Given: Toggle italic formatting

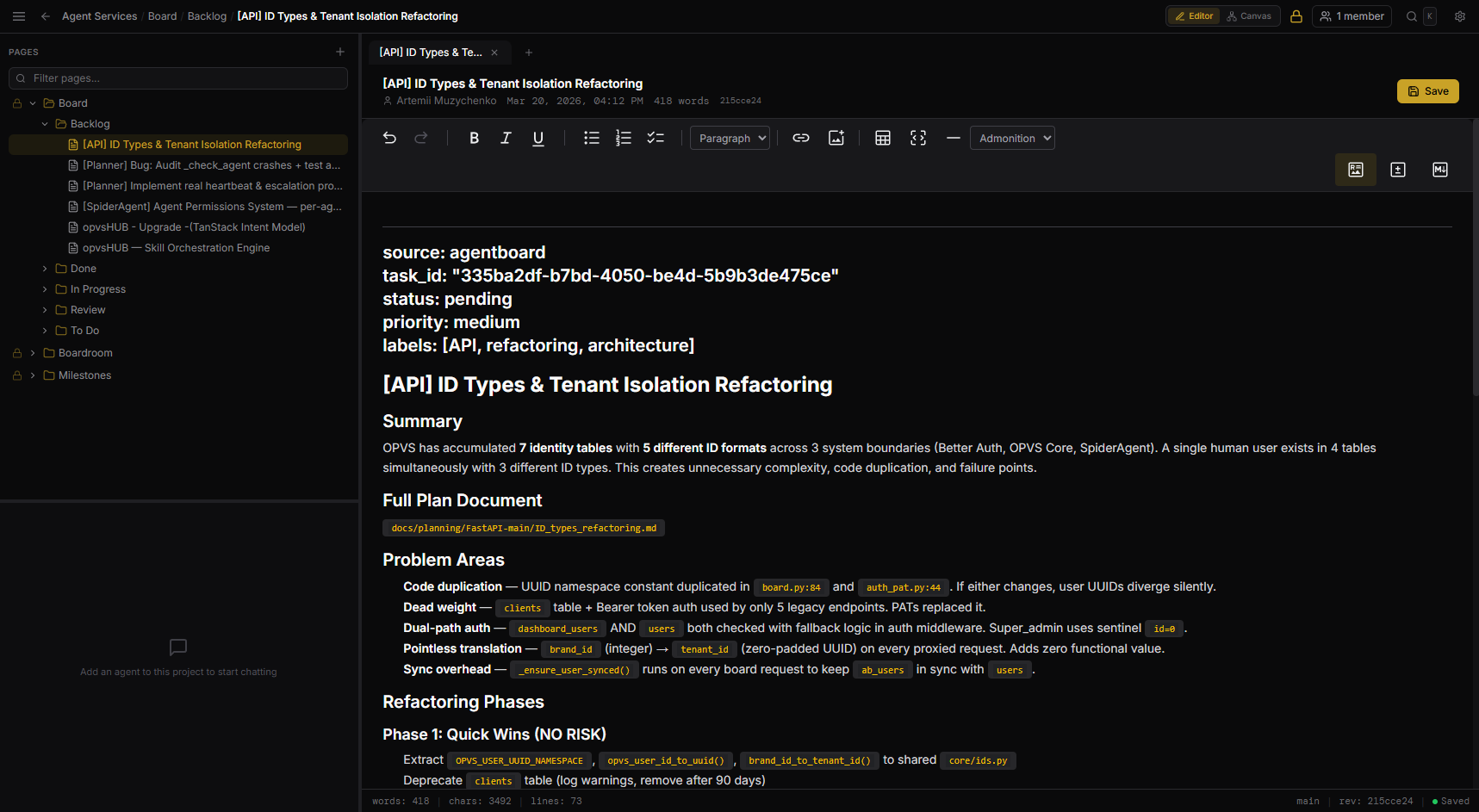Looking at the screenshot, I should 506,138.
